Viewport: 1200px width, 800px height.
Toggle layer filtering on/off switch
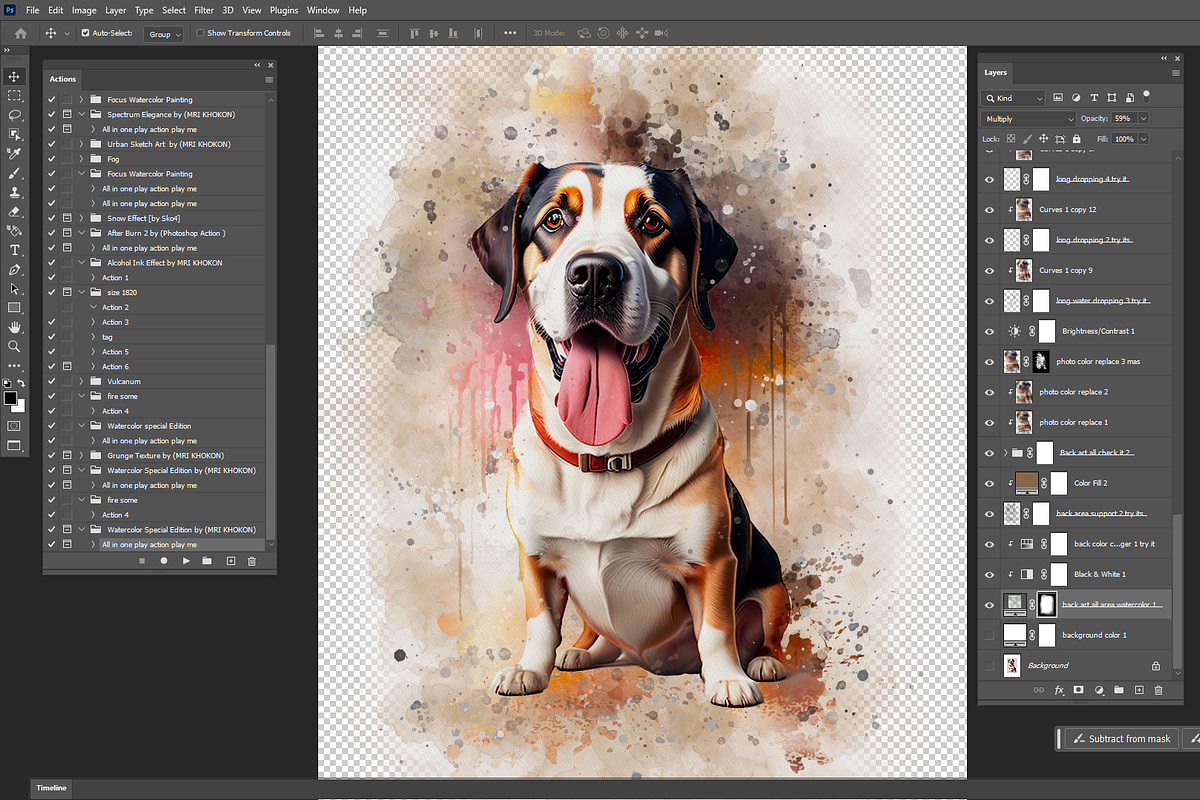(1146, 96)
